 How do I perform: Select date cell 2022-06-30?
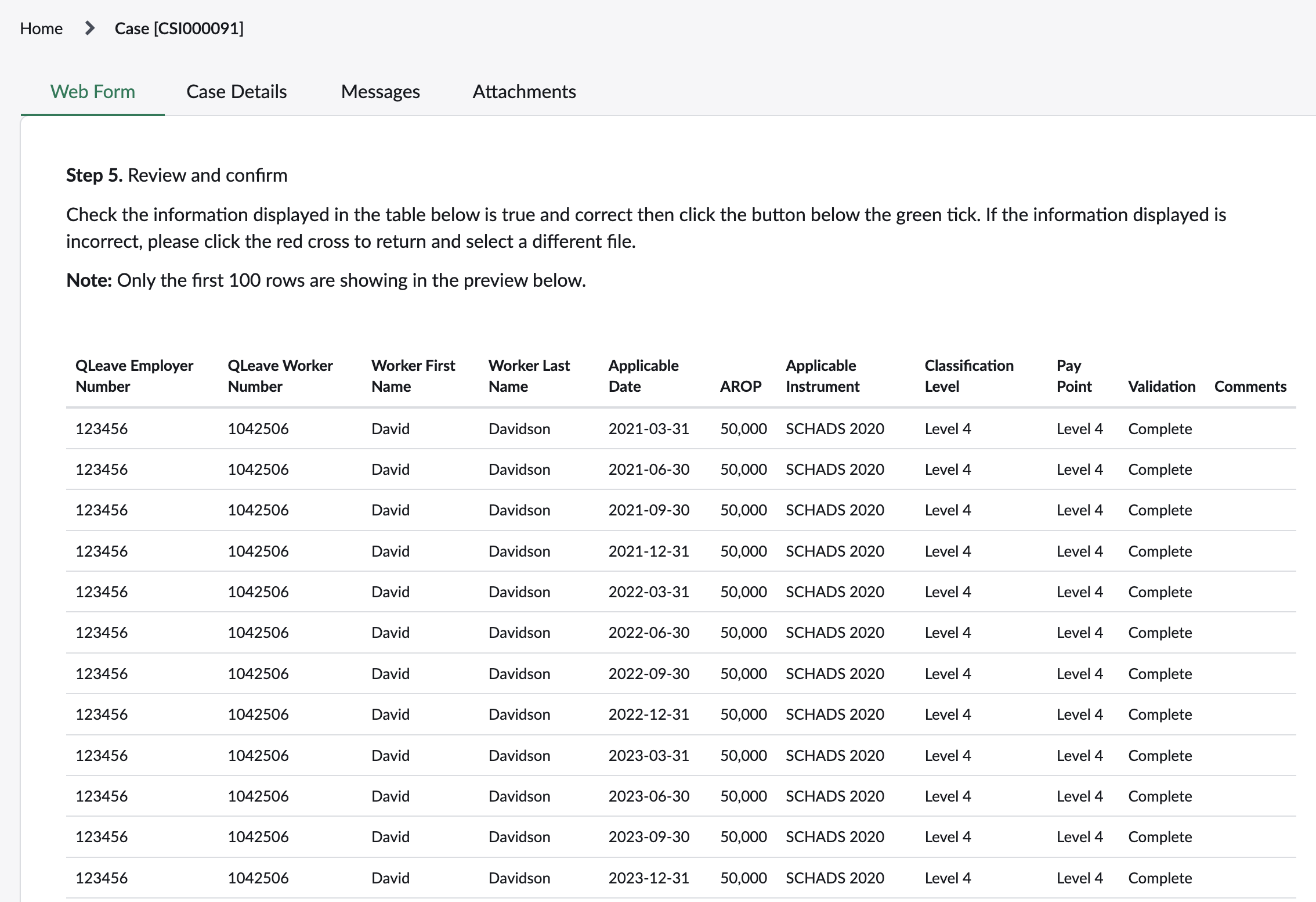[649, 632]
